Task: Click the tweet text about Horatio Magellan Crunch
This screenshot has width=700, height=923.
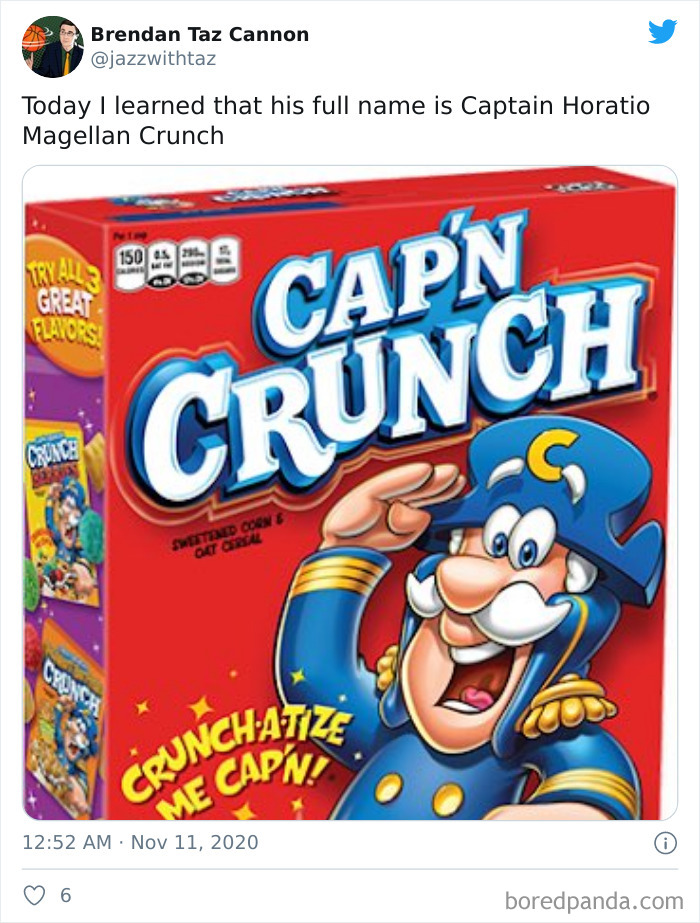Action: click(336, 121)
